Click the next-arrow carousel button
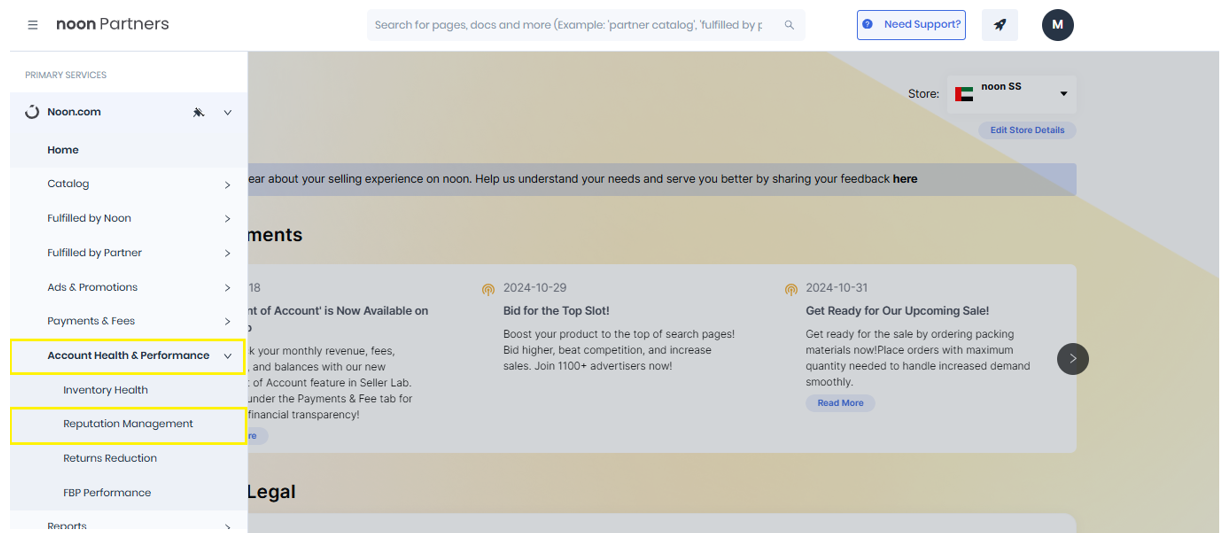Image resolution: width=1222 pixels, height=534 pixels. (x=1073, y=358)
